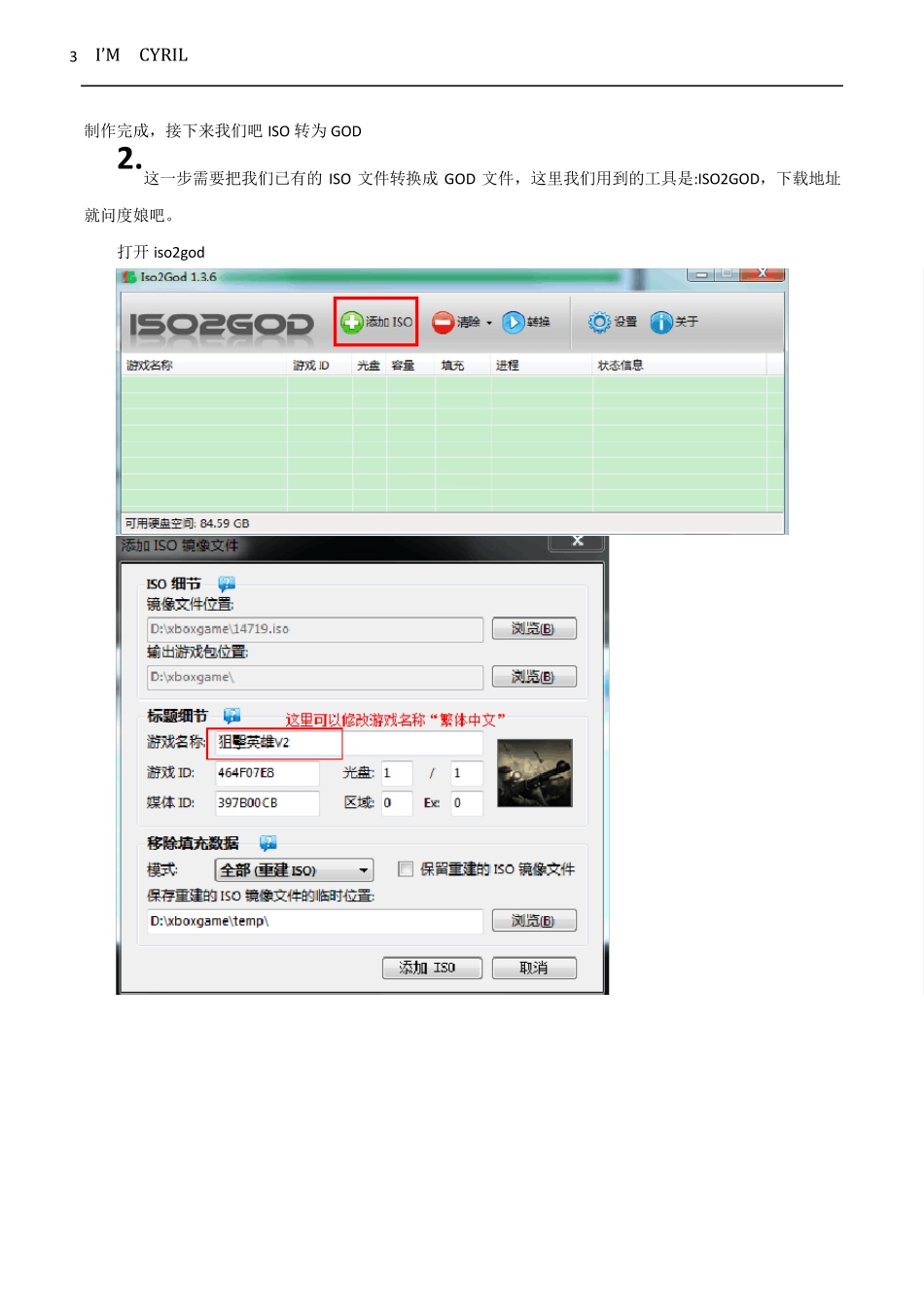Start conversion with the 转换 play icon
This screenshot has width=924, height=1307.
(x=514, y=322)
